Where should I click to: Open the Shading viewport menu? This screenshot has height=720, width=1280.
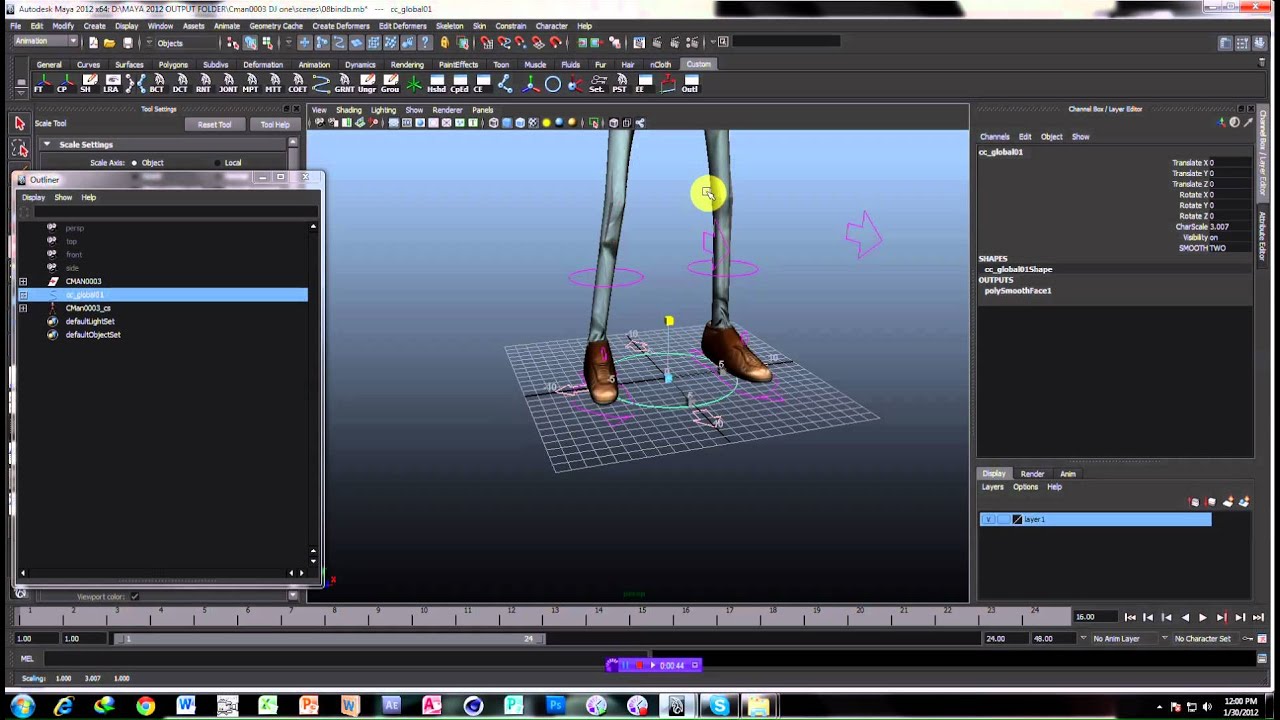tap(348, 110)
